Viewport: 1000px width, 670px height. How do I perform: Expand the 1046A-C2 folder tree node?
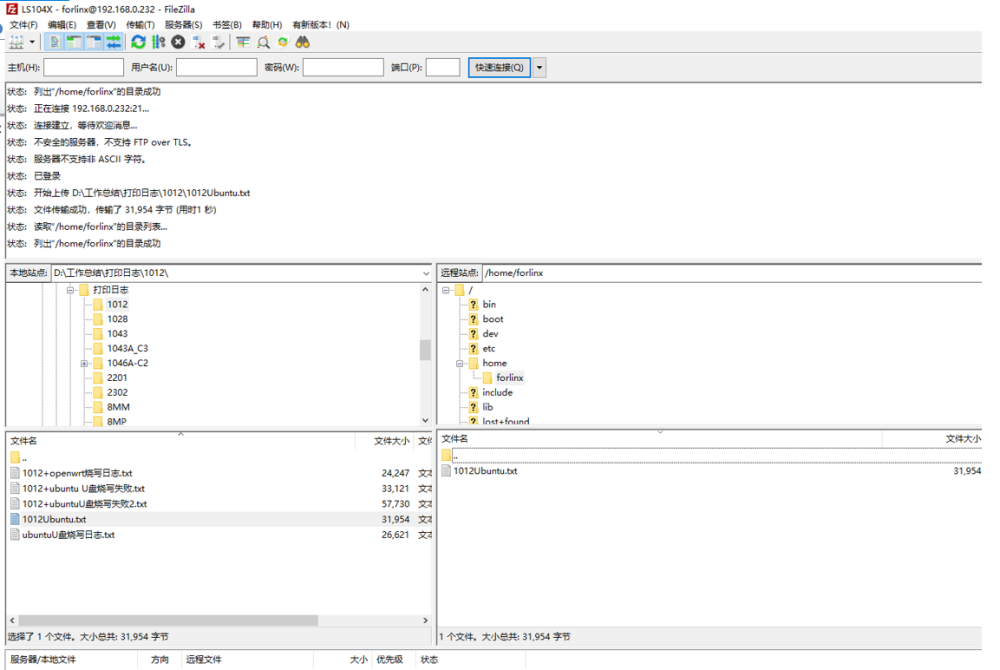85,363
